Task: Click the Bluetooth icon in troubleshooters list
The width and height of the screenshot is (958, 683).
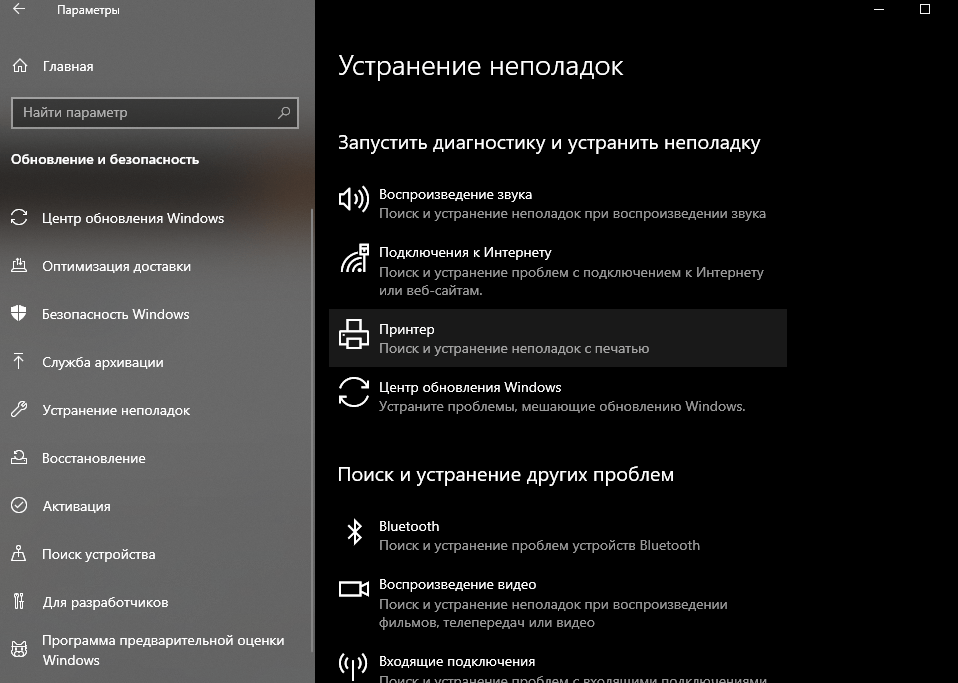Action: click(353, 531)
